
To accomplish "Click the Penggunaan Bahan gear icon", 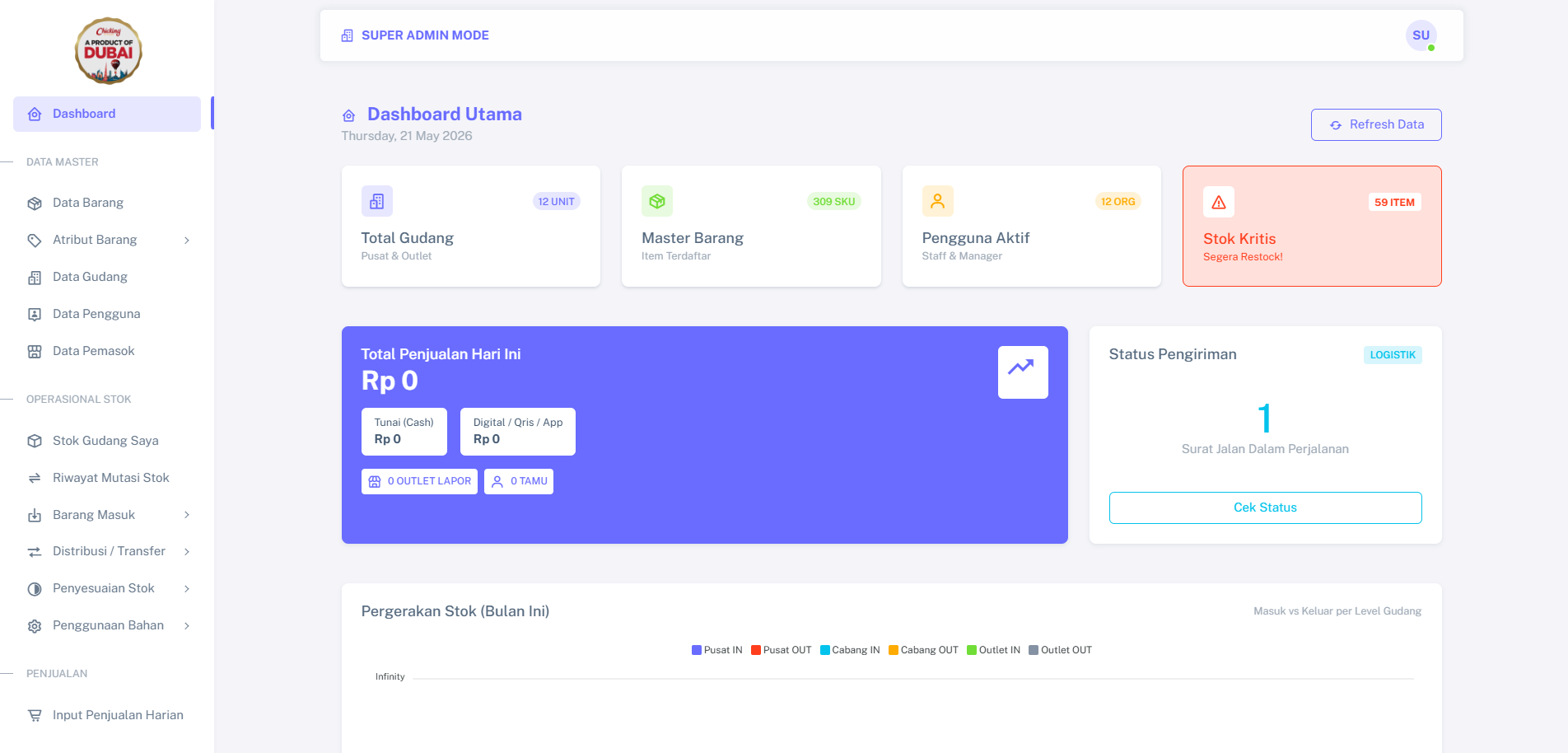I will pos(35,626).
